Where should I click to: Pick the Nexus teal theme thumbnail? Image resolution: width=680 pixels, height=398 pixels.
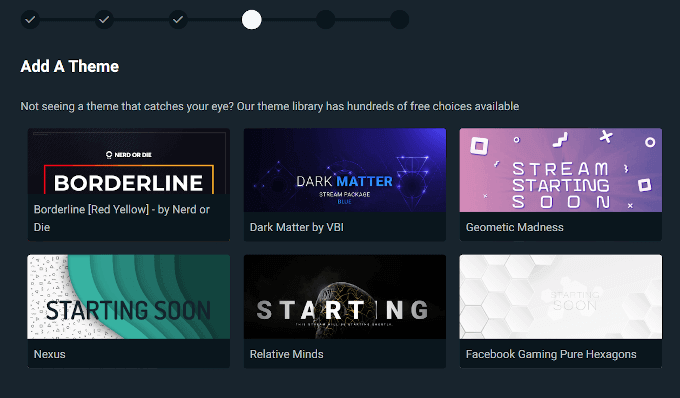pyautogui.click(x=129, y=297)
